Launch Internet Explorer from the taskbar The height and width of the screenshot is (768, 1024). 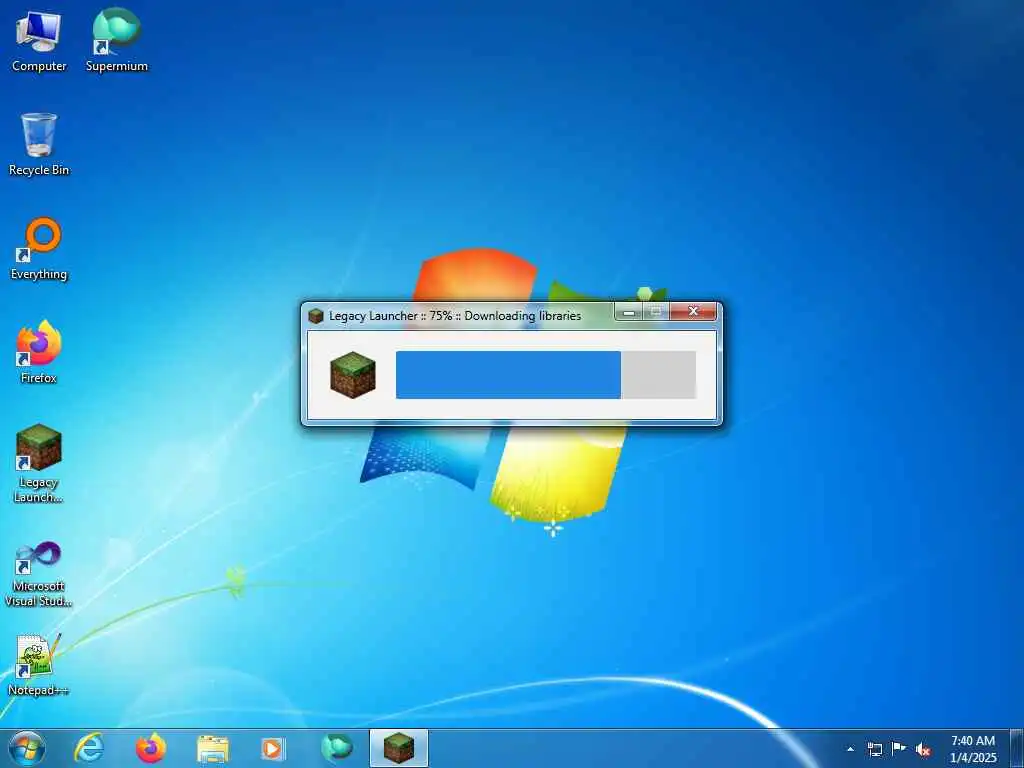(88, 748)
